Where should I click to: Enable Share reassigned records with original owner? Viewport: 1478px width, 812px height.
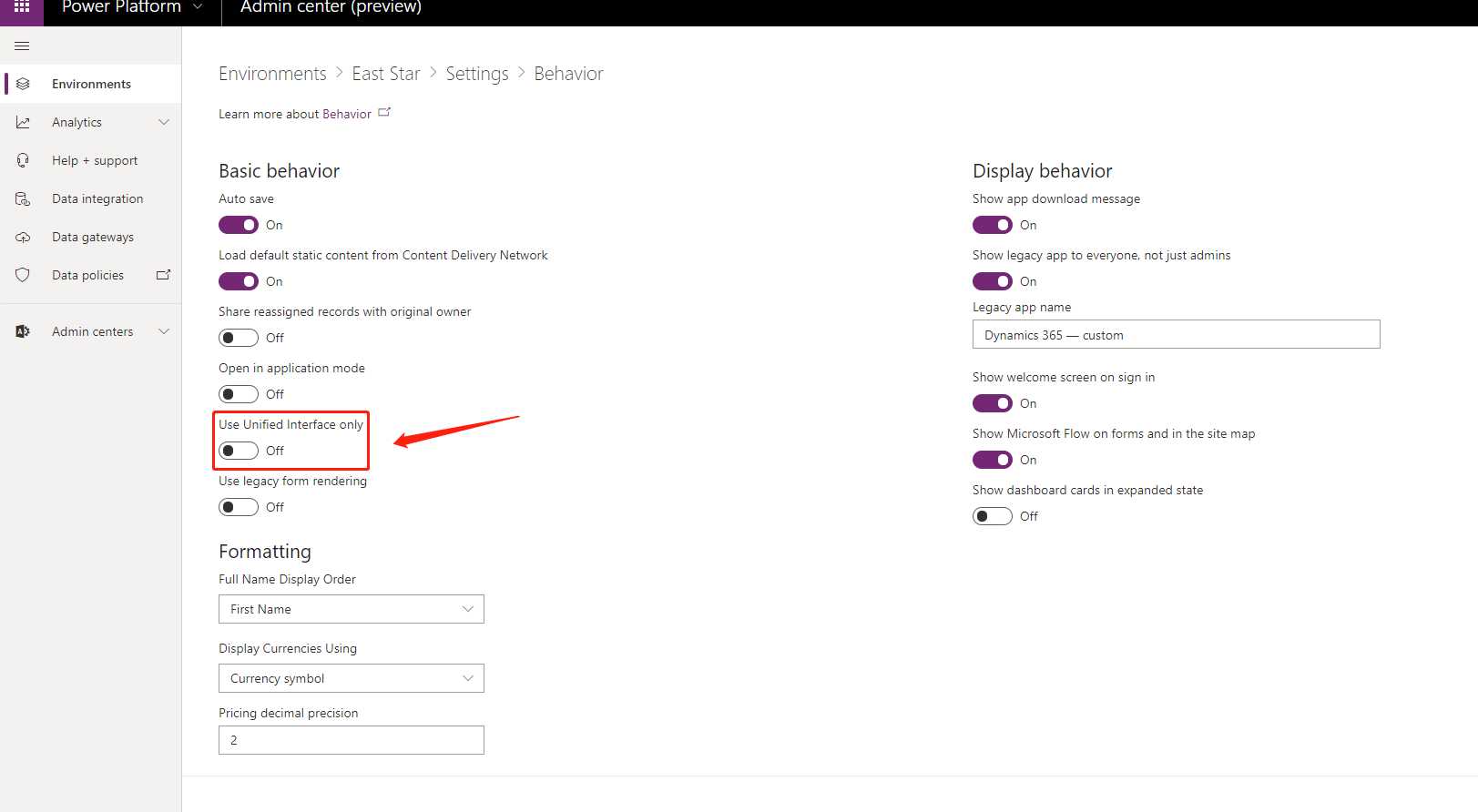239,338
